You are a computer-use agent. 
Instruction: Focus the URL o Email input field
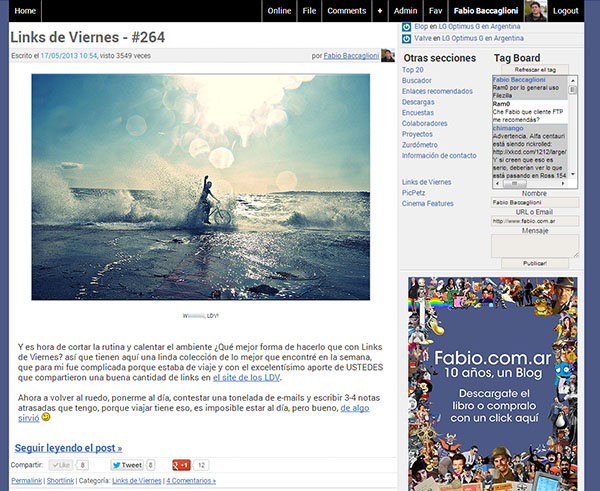pos(535,221)
